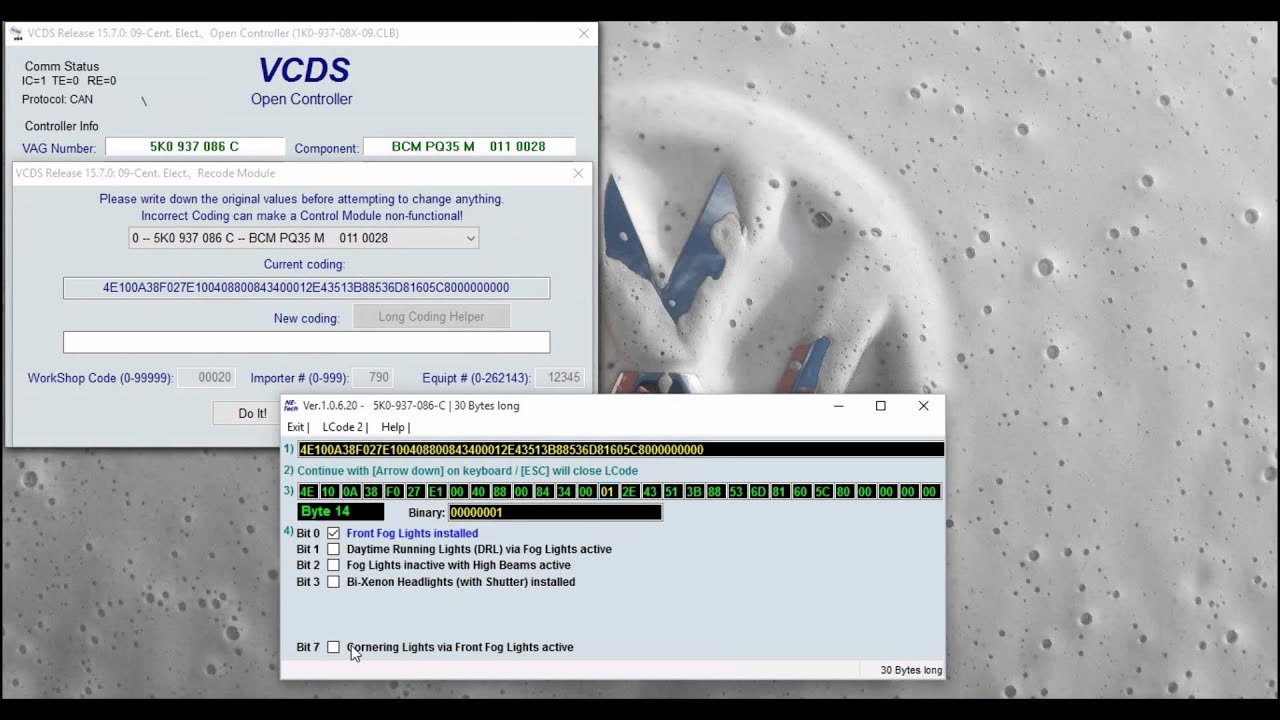Click the 'Continue with [Arrow down]' hint text
The image size is (1280, 720).
click(x=467, y=471)
